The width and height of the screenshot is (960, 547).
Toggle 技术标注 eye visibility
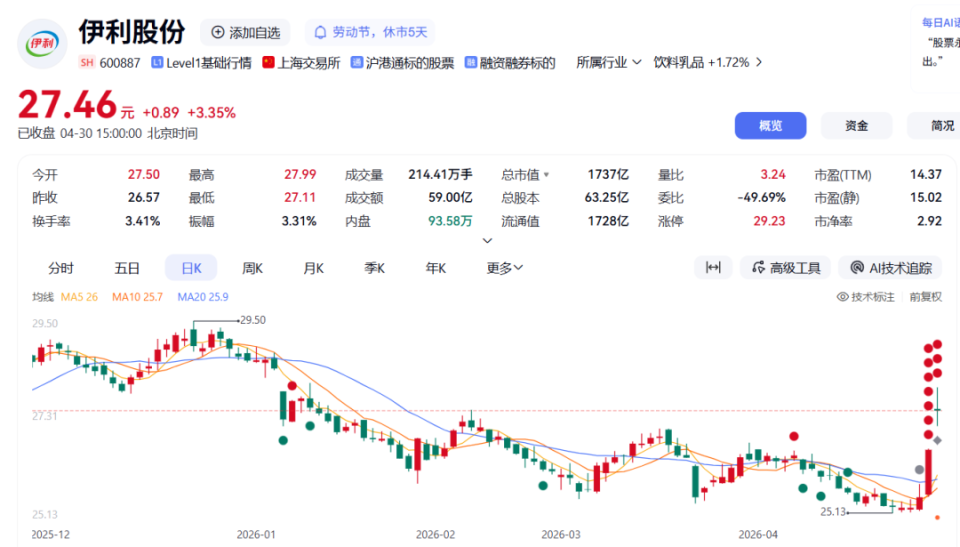tap(866, 297)
